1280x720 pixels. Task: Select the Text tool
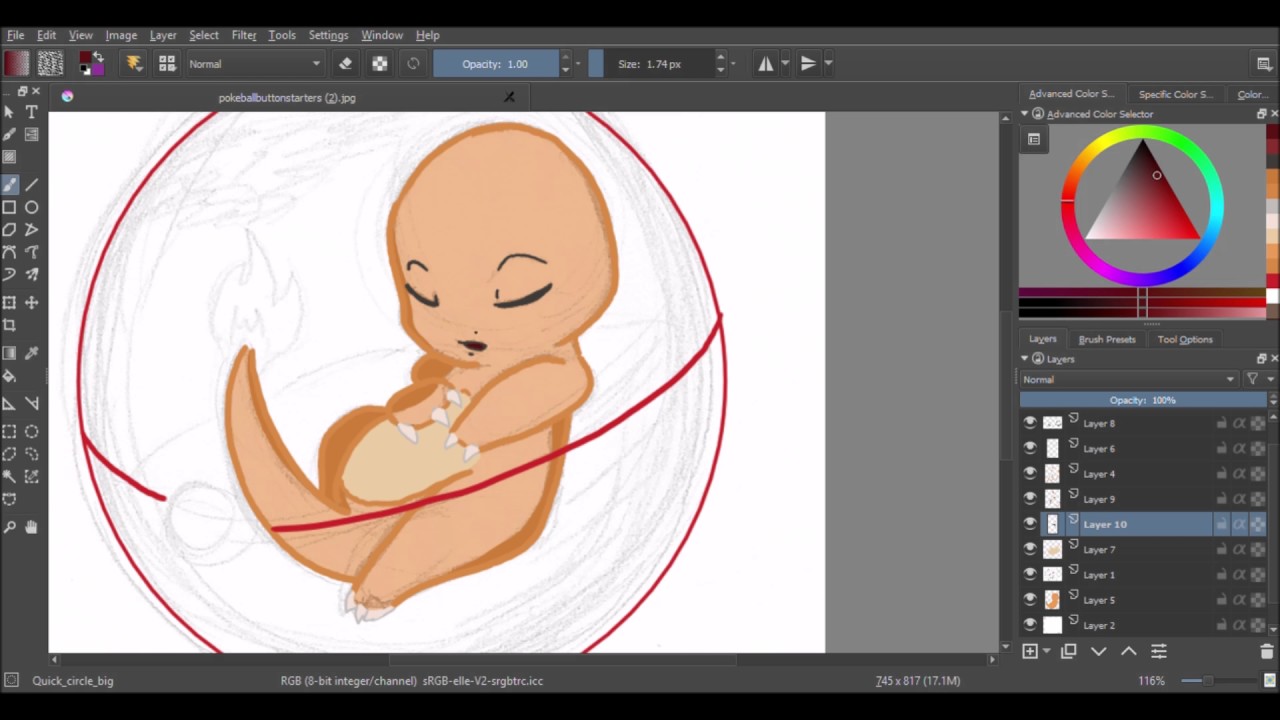pyautogui.click(x=32, y=112)
